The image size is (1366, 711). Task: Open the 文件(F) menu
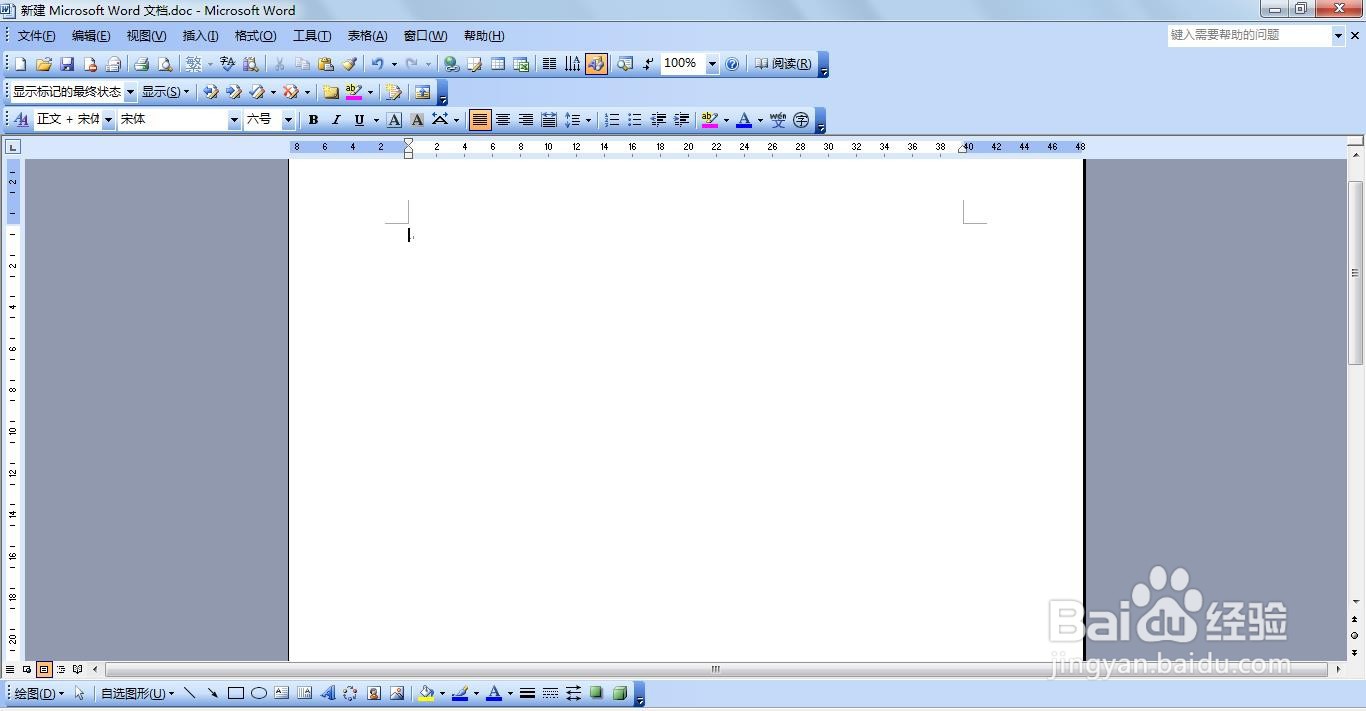36,36
